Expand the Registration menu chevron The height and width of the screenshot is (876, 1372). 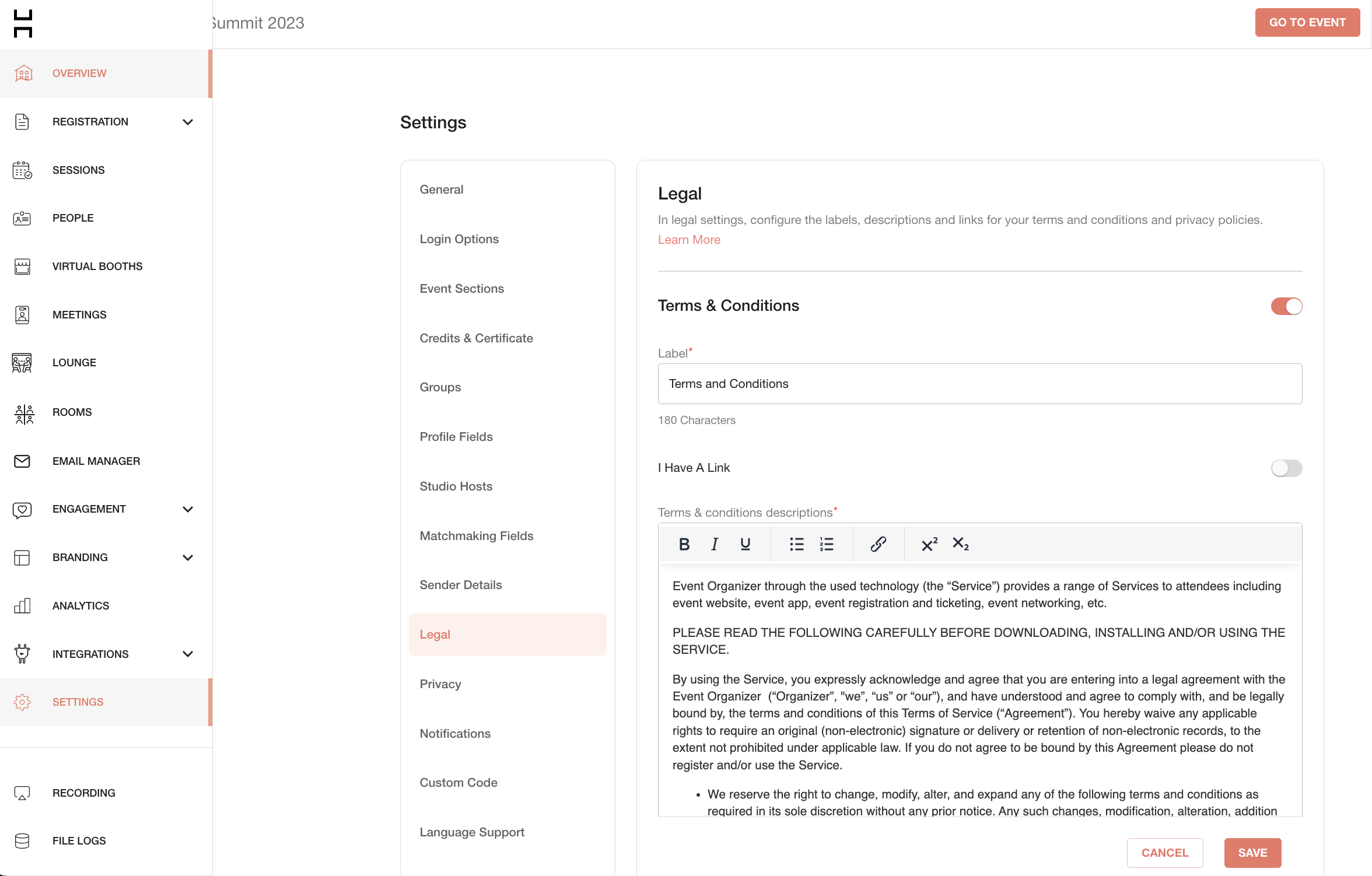click(188, 122)
